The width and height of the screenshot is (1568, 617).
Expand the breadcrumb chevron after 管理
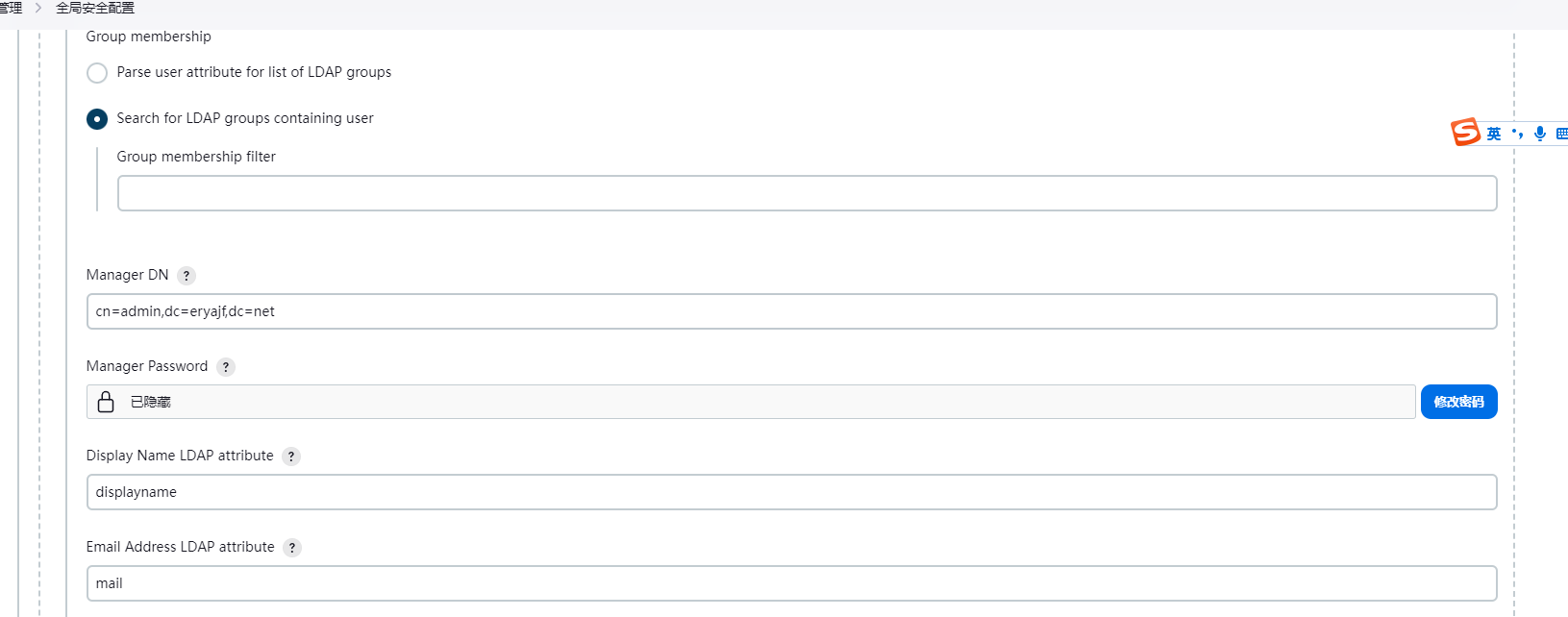tap(38, 8)
